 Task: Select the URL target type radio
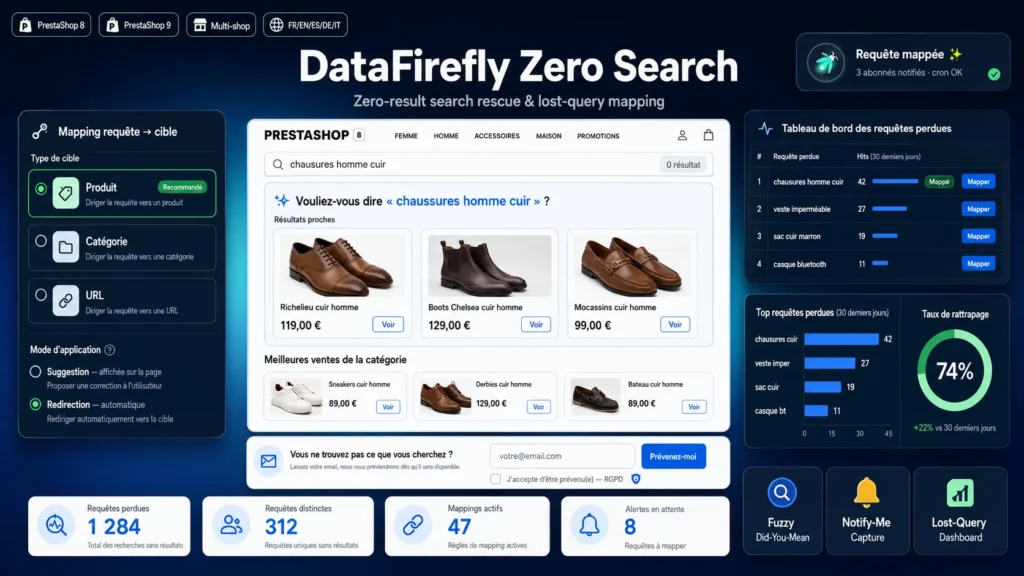point(41,295)
